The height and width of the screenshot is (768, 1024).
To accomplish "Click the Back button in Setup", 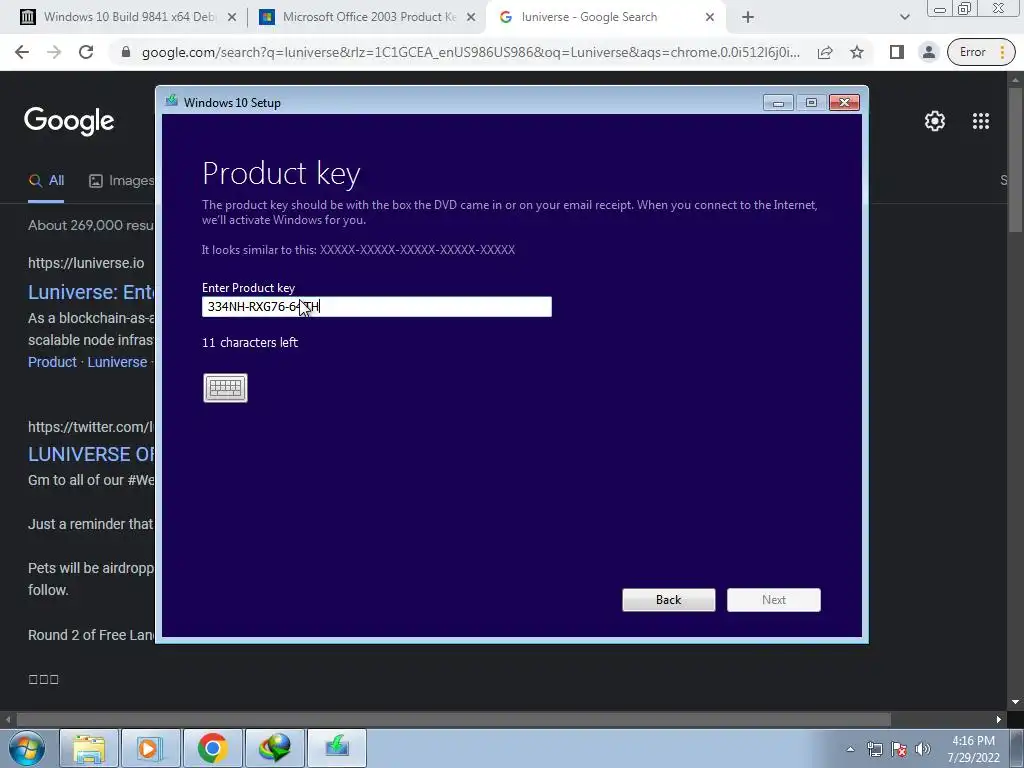I will click(x=668, y=600).
